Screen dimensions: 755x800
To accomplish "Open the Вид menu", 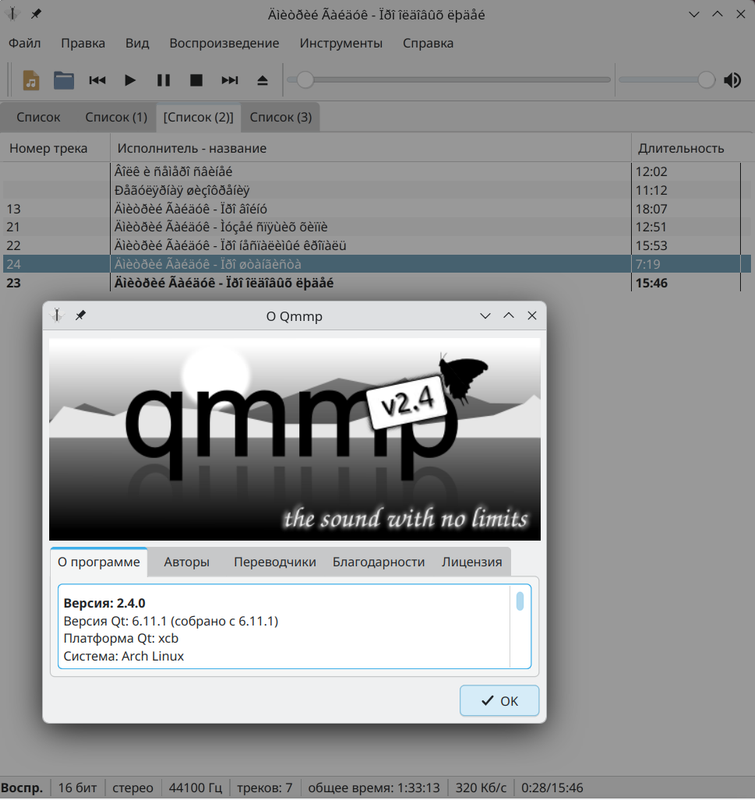I will click(x=137, y=43).
